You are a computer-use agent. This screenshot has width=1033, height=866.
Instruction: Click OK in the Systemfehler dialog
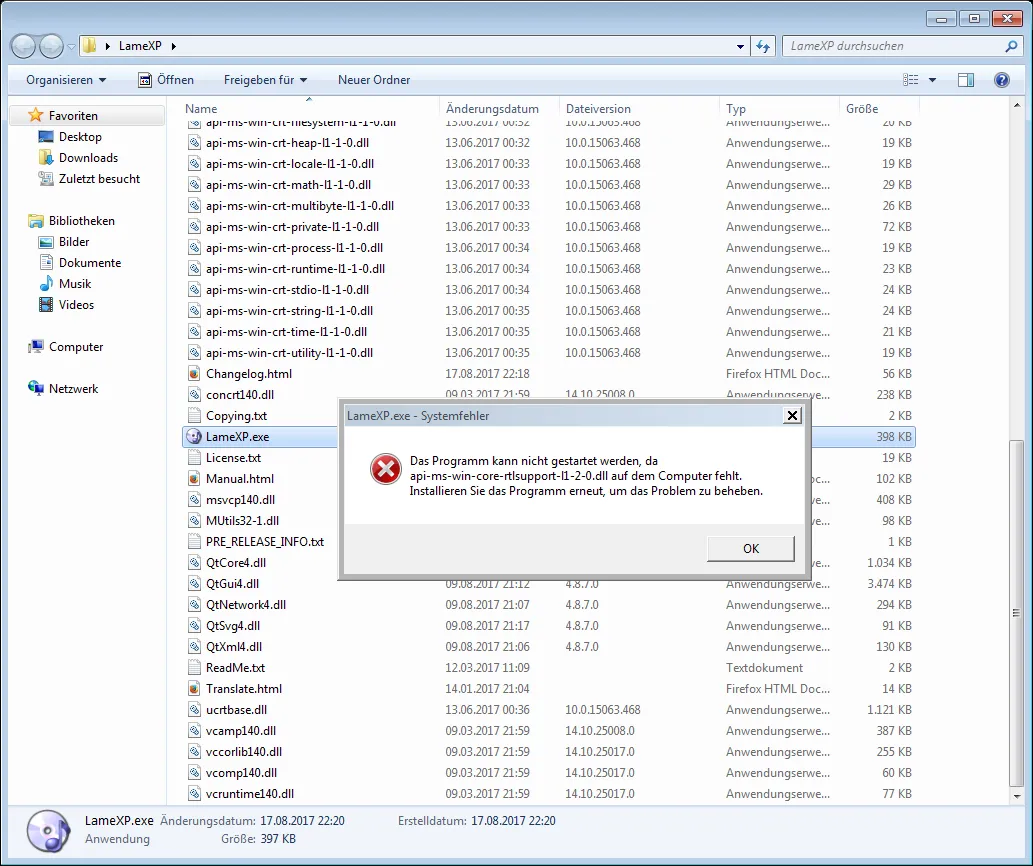750,549
